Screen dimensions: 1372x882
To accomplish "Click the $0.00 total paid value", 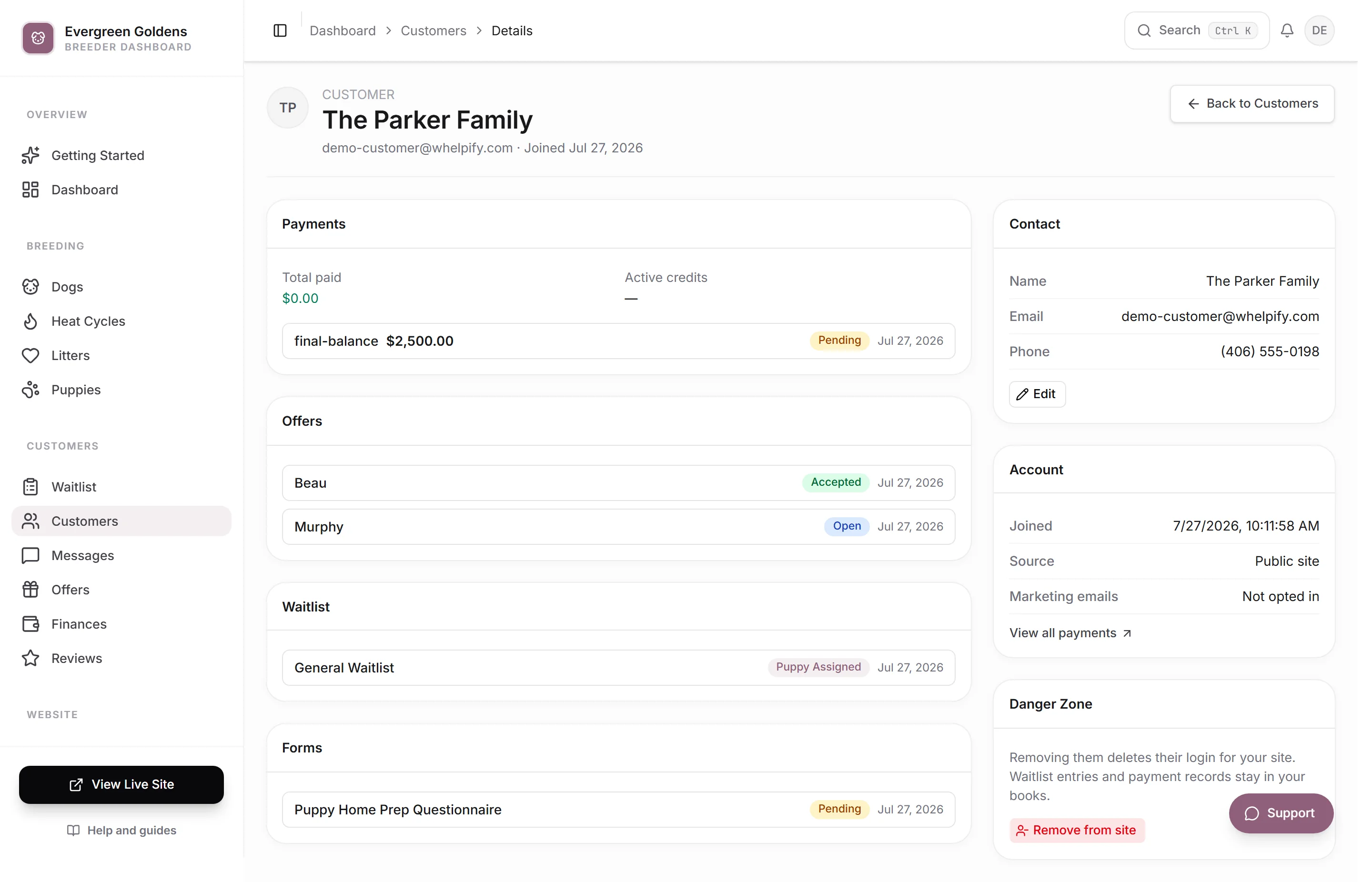I will [300, 299].
